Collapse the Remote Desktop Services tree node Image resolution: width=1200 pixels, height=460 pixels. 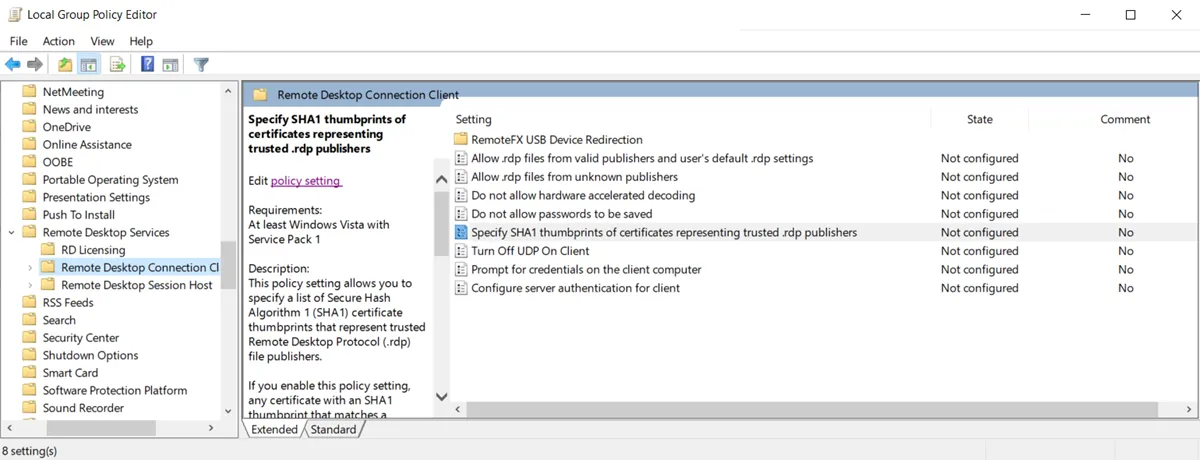click(x=11, y=232)
